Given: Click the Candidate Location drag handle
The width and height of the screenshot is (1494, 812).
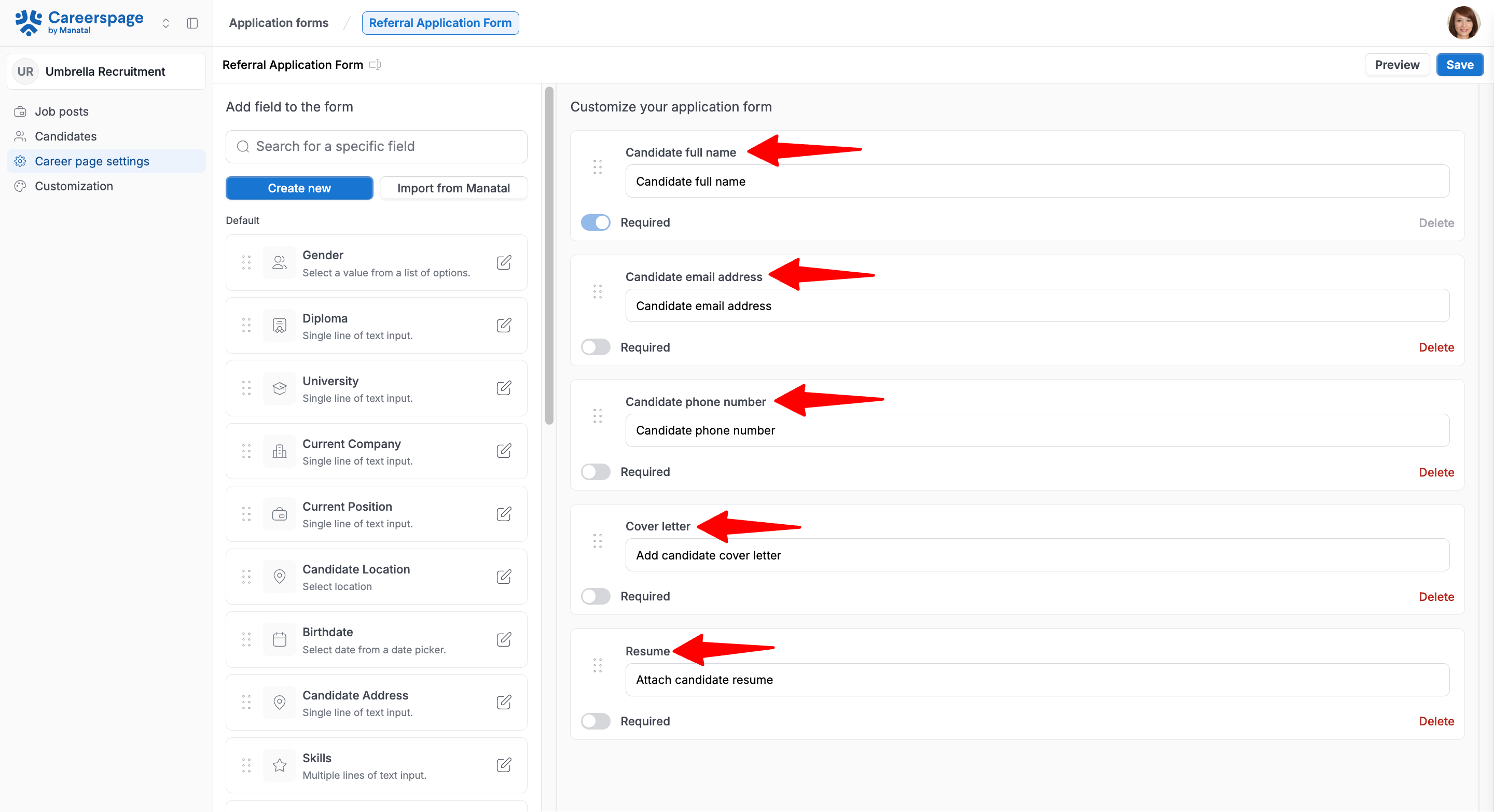Looking at the screenshot, I should 246,577.
